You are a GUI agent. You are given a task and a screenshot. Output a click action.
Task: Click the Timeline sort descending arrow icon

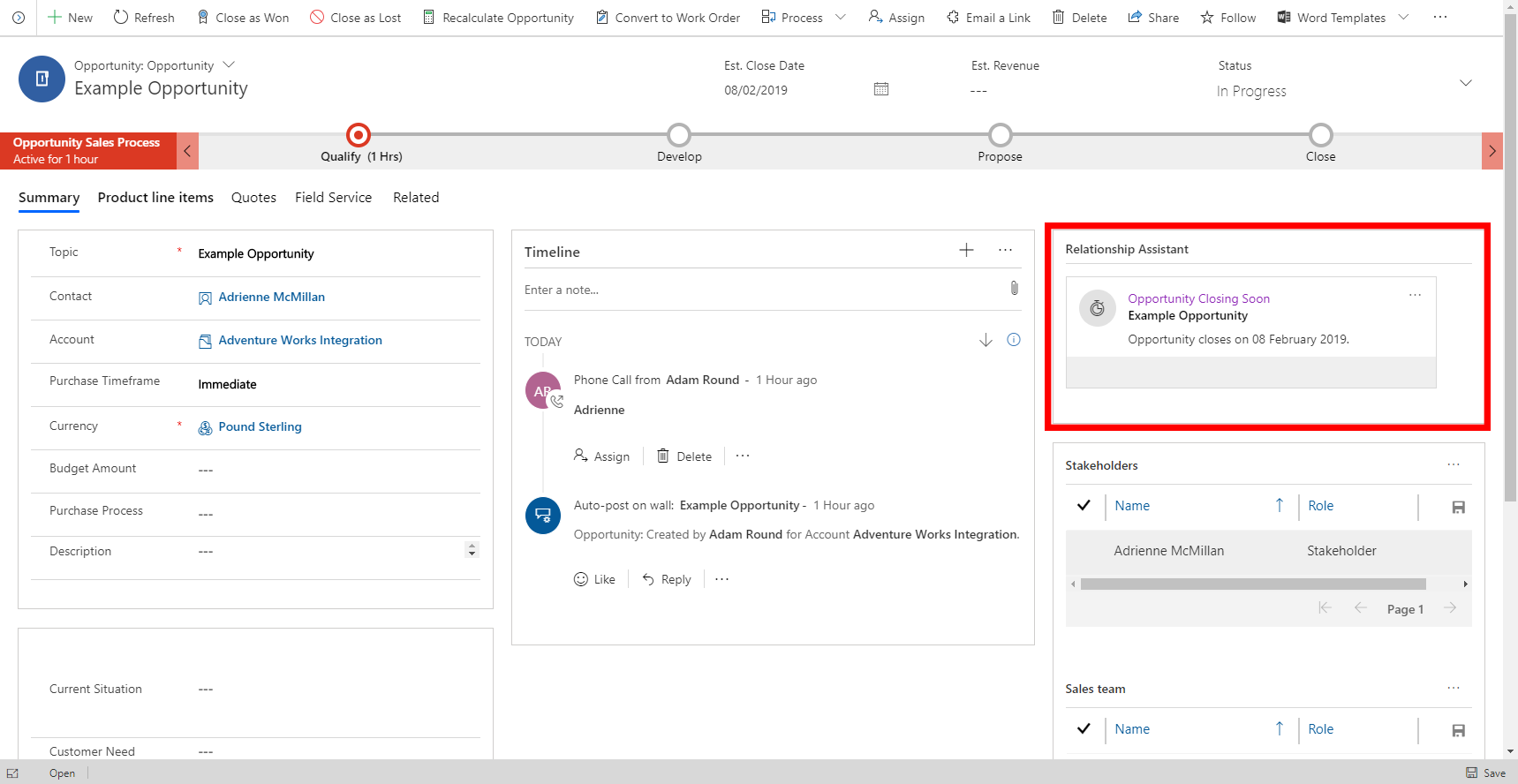pyautogui.click(x=986, y=341)
